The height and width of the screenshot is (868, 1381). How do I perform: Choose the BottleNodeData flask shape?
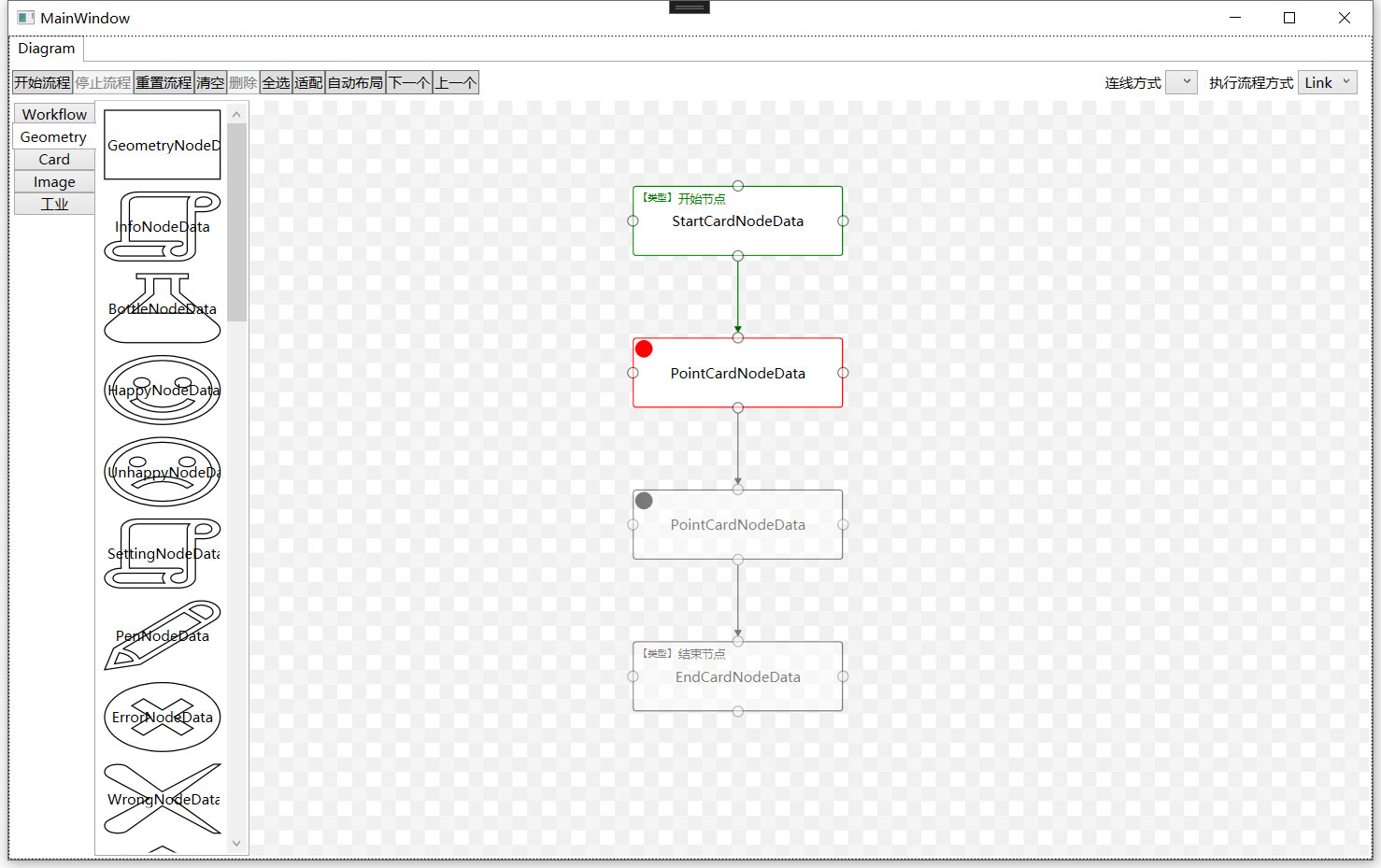pyautogui.click(x=163, y=308)
